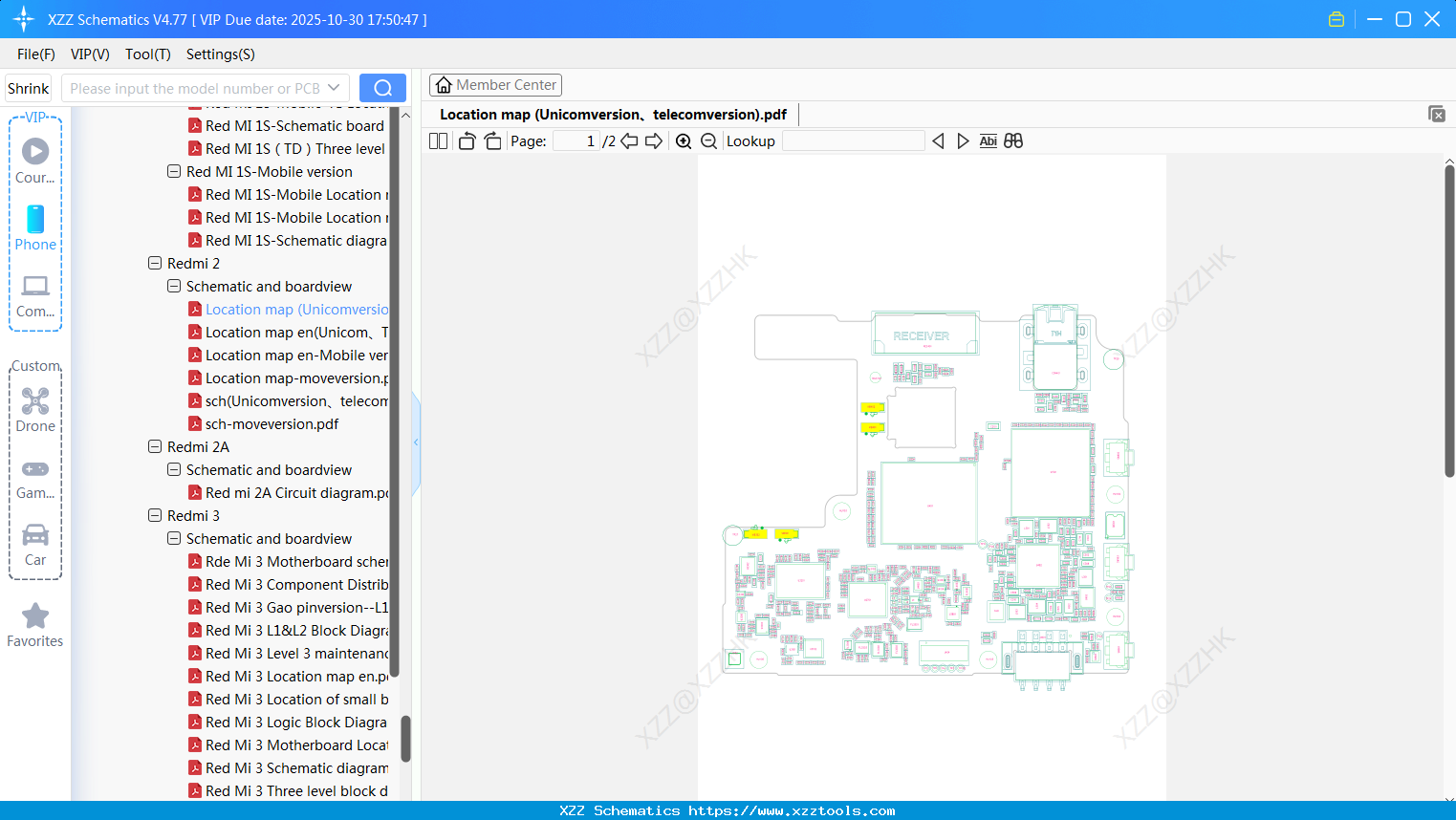Image resolution: width=1456 pixels, height=820 pixels.
Task: Zoom out of the location map
Action: (708, 140)
